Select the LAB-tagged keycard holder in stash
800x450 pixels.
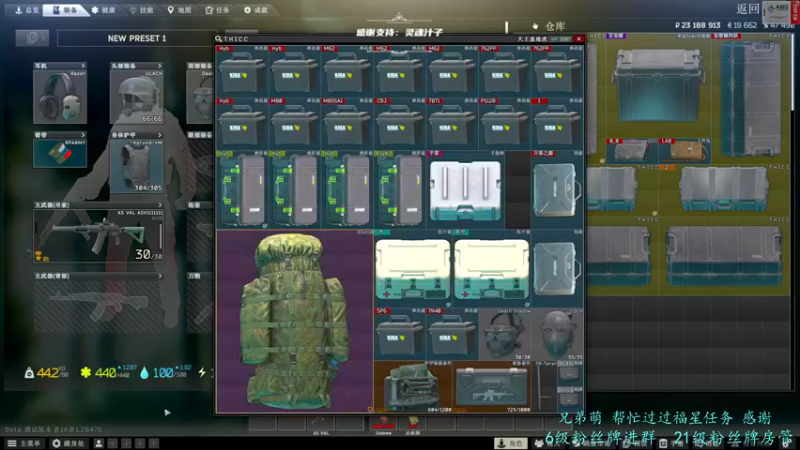685,151
